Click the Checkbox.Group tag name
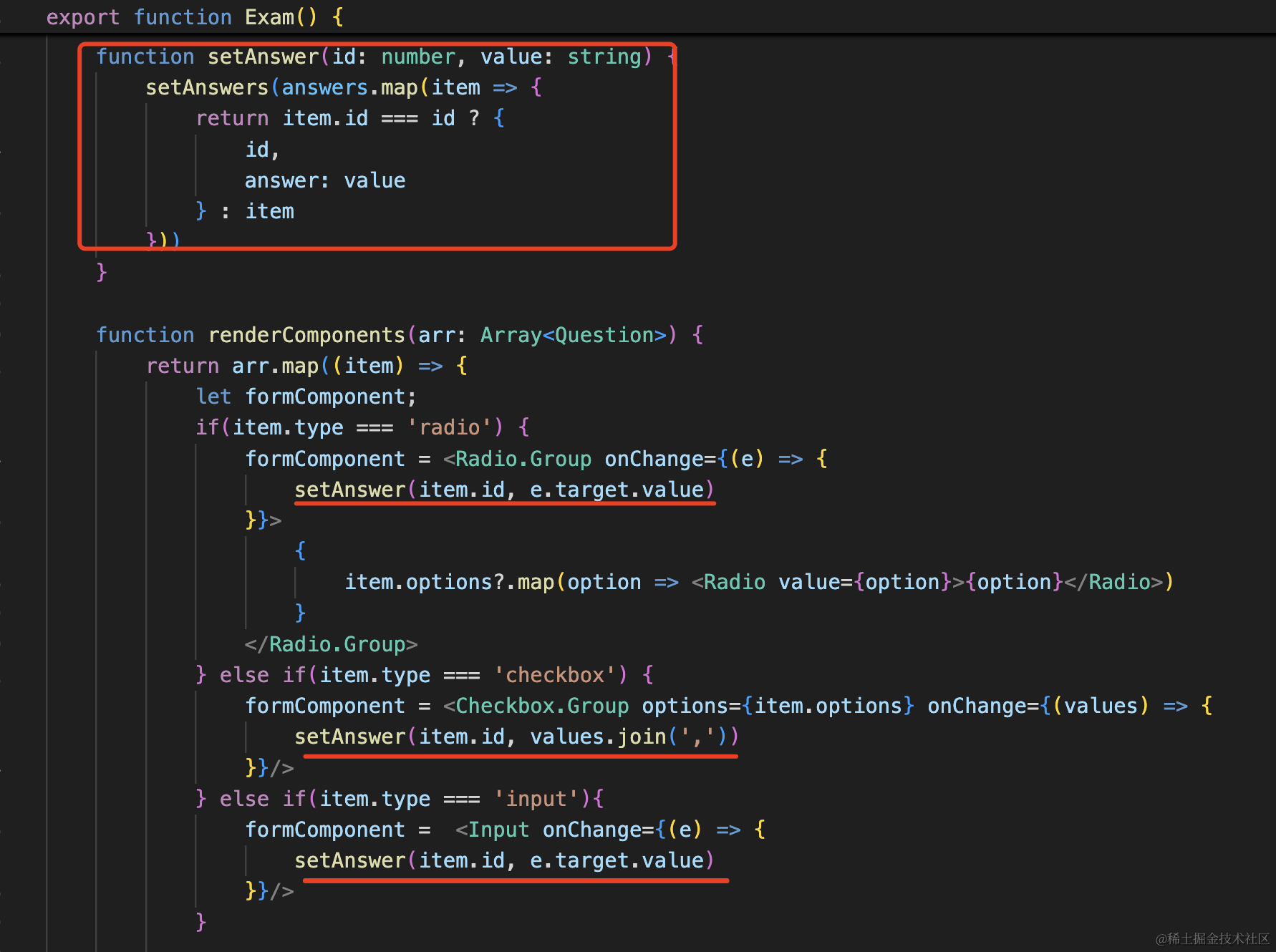 tap(541, 706)
